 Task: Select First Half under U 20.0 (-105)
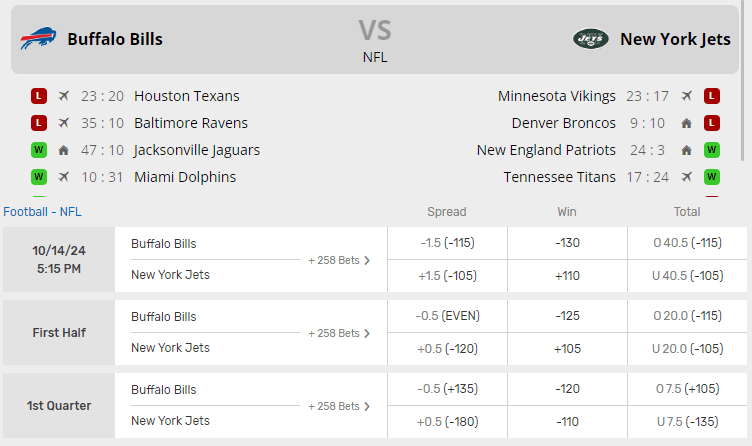(687, 348)
